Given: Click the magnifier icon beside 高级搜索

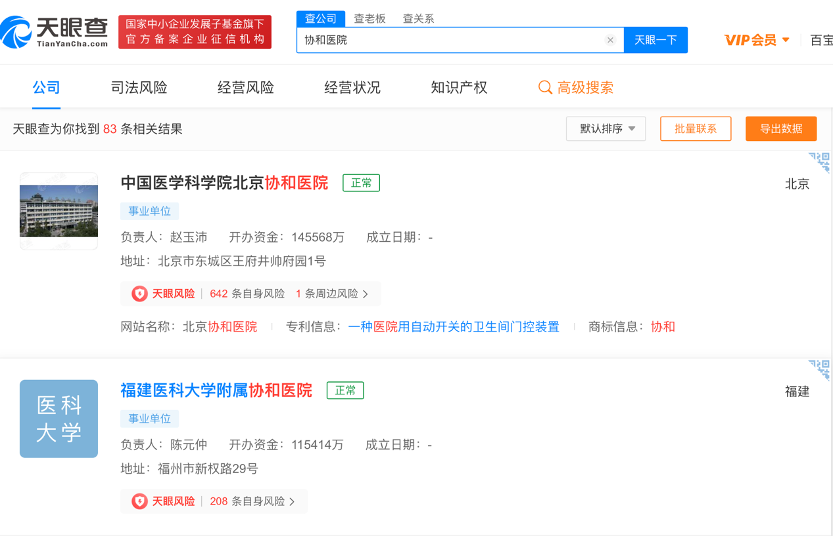Looking at the screenshot, I should pyautogui.click(x=545, y=87).
